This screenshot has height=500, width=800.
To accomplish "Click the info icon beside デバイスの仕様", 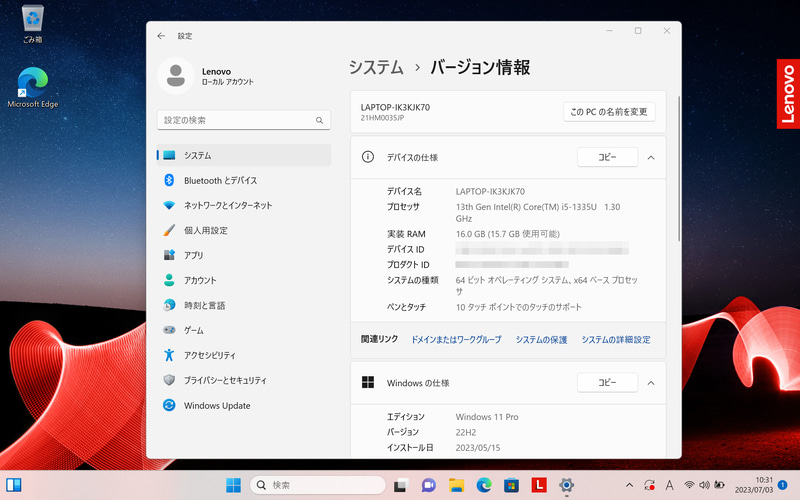I will tap(368, 157).
